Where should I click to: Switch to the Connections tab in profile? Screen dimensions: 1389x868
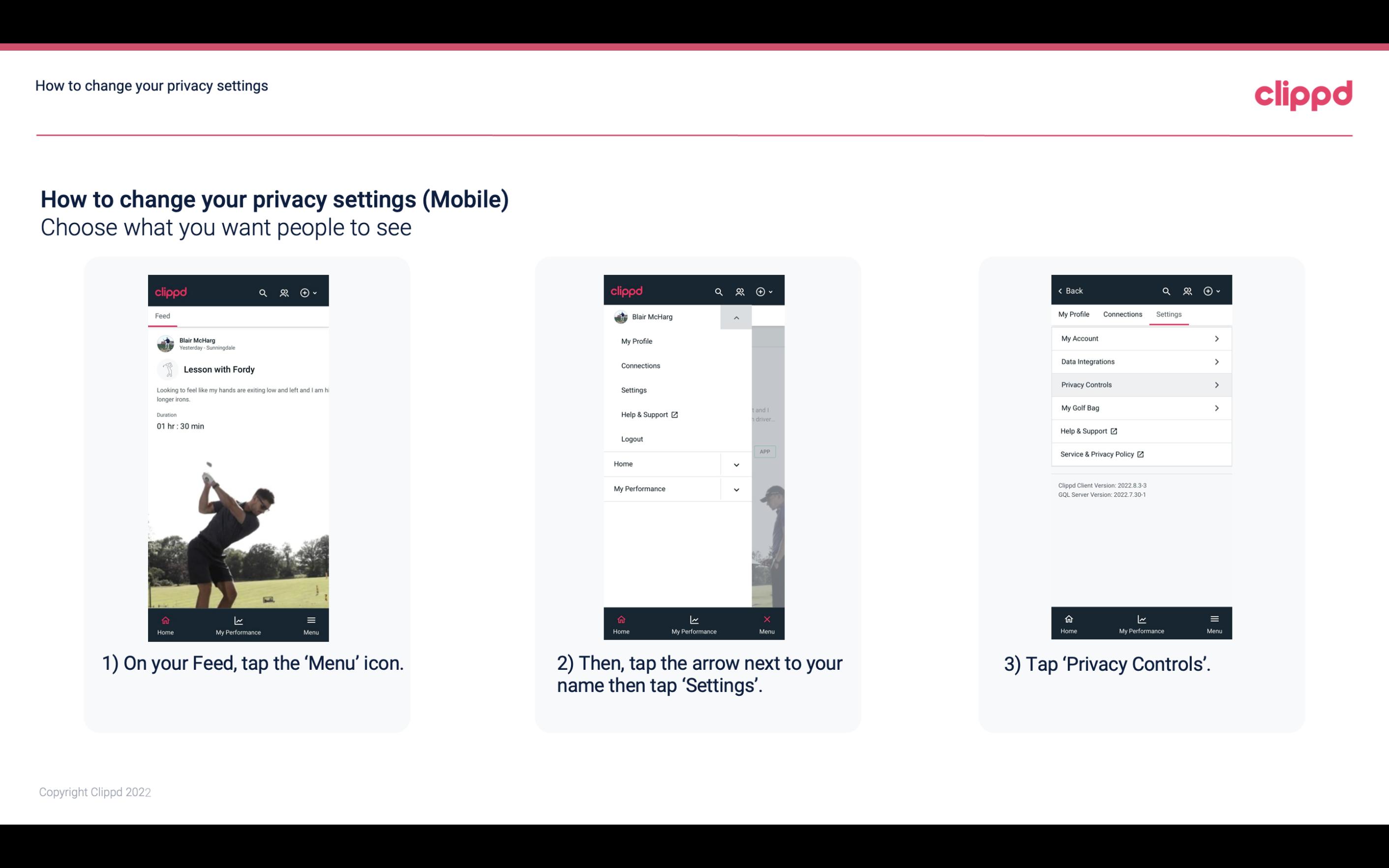[x=1122, y=314]
